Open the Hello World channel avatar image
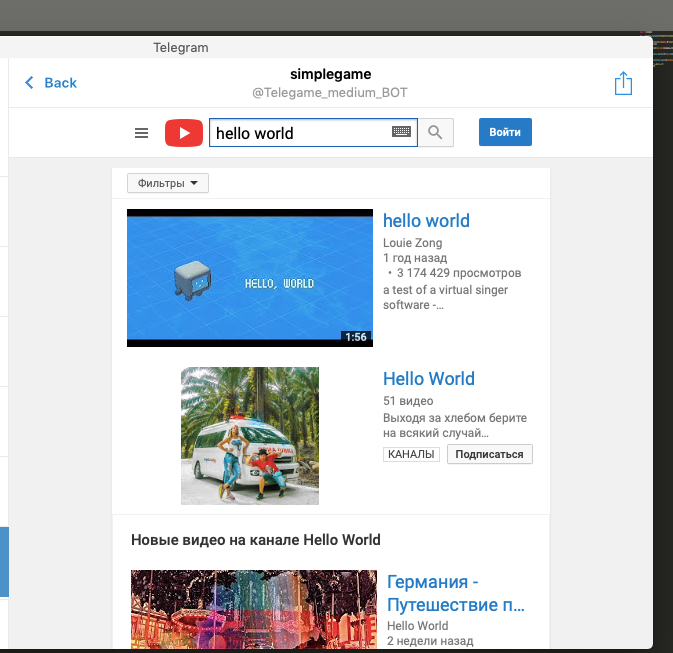Screen dimensions: 673x653 click(250, 436)
